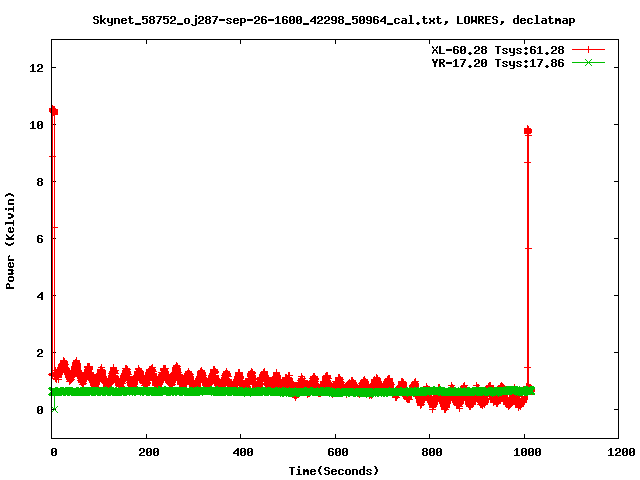This screenshot has width=640, height=480.
Task: Click the Power (Kelvin) y-axis label
Action: coord(10,241)
